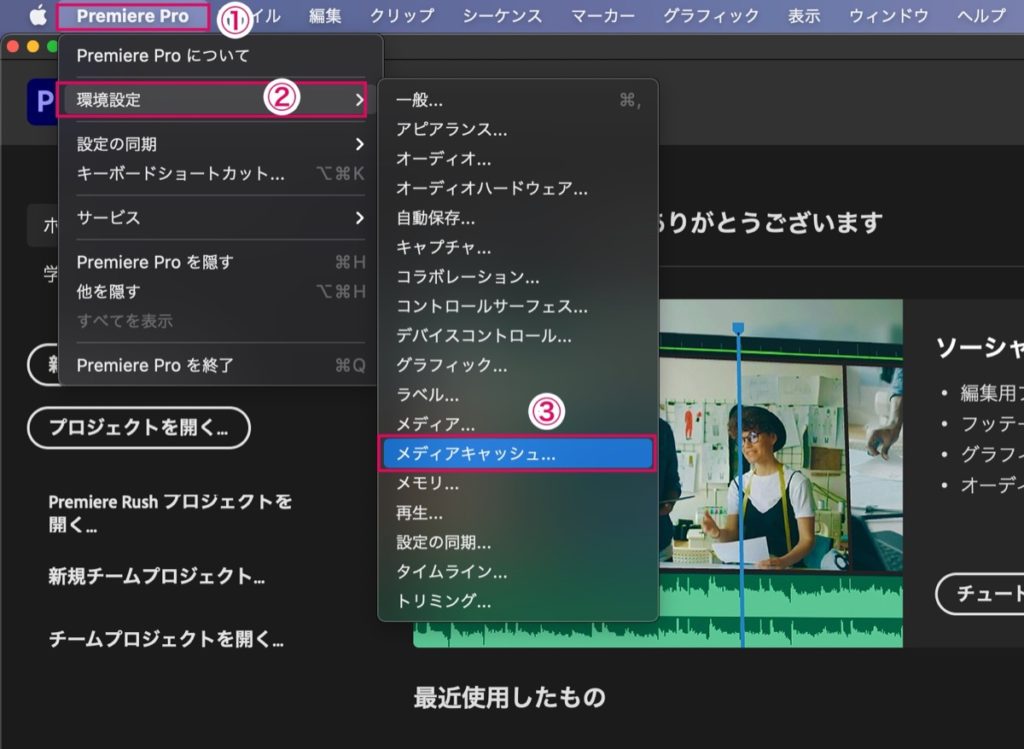Expand the 設定の同期 submenu
The height and width of the screenshot is (749, 1024).
click(219, 144)
